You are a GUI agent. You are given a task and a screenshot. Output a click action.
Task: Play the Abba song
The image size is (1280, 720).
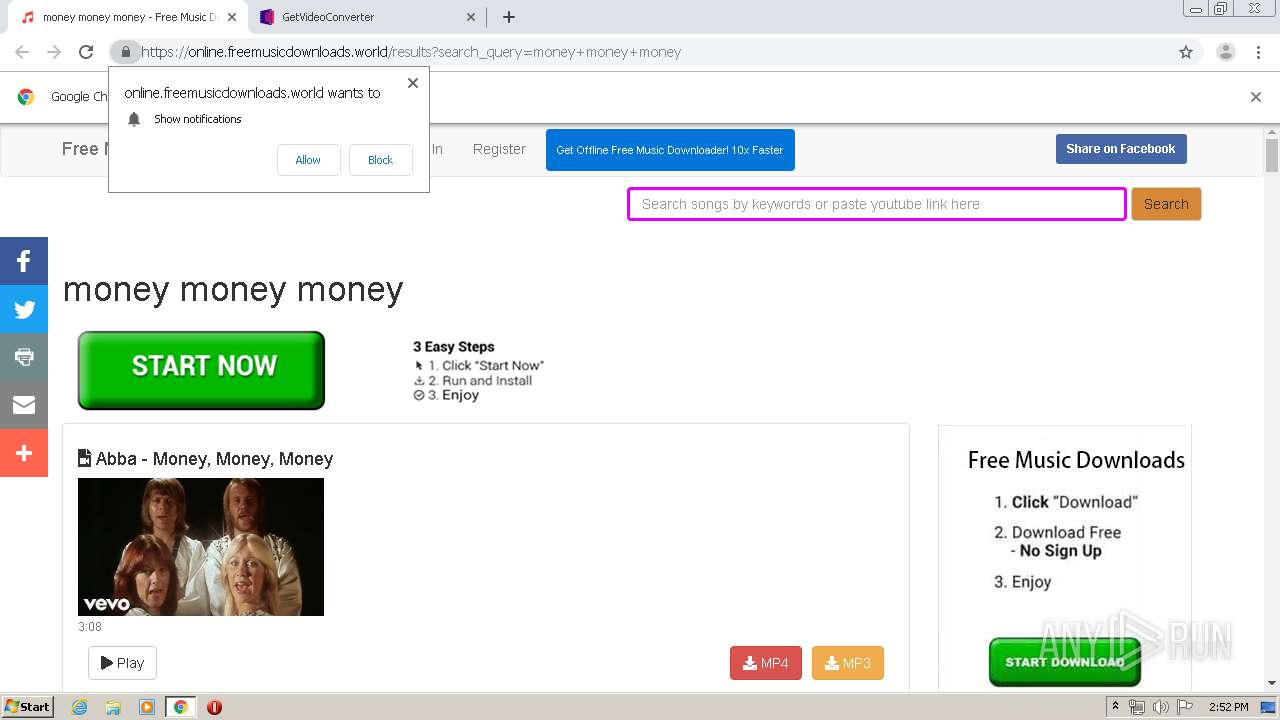(x=122, y=663)
